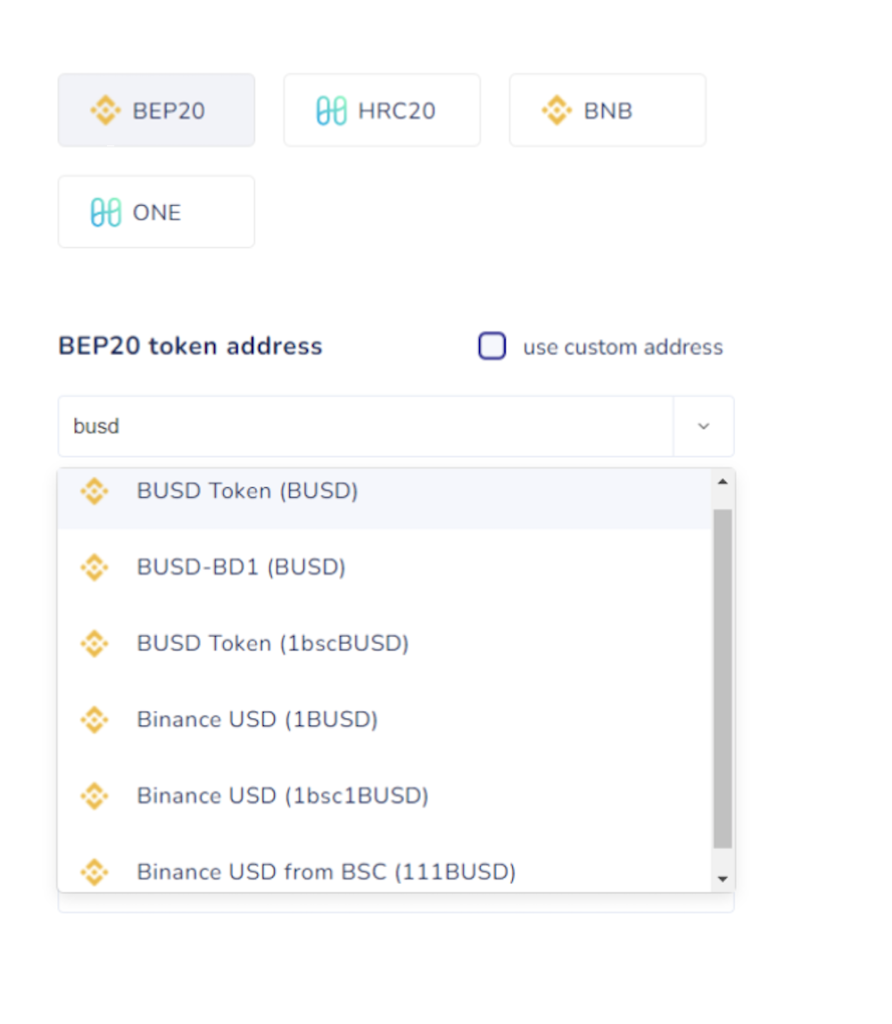Select the BEP20 token type tab
This screenshot has width=892, height=1024.
[x=156, y=110]
